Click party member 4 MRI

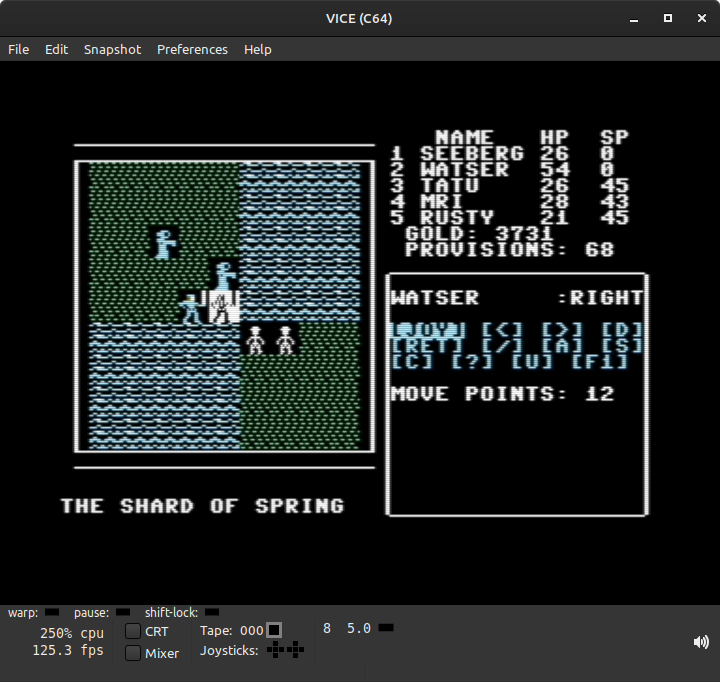[x=509, y=201]
